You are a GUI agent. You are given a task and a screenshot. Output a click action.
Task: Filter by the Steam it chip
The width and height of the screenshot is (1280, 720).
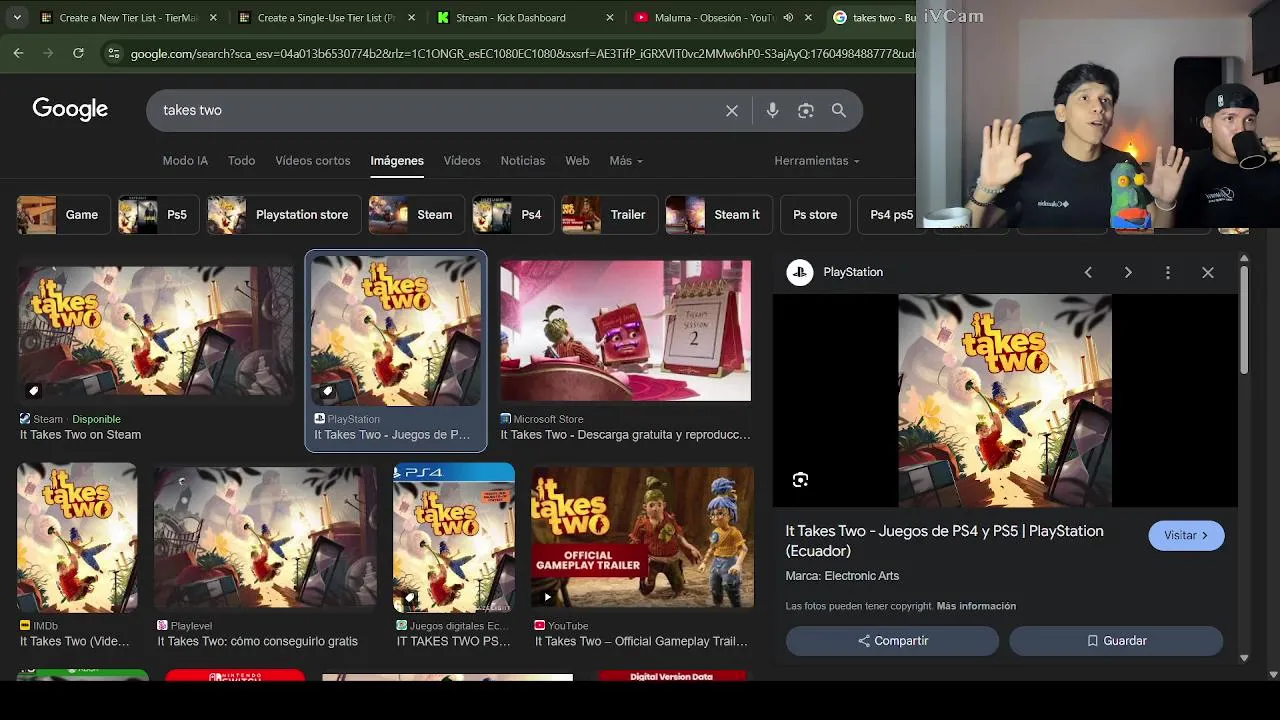[718, 214]
